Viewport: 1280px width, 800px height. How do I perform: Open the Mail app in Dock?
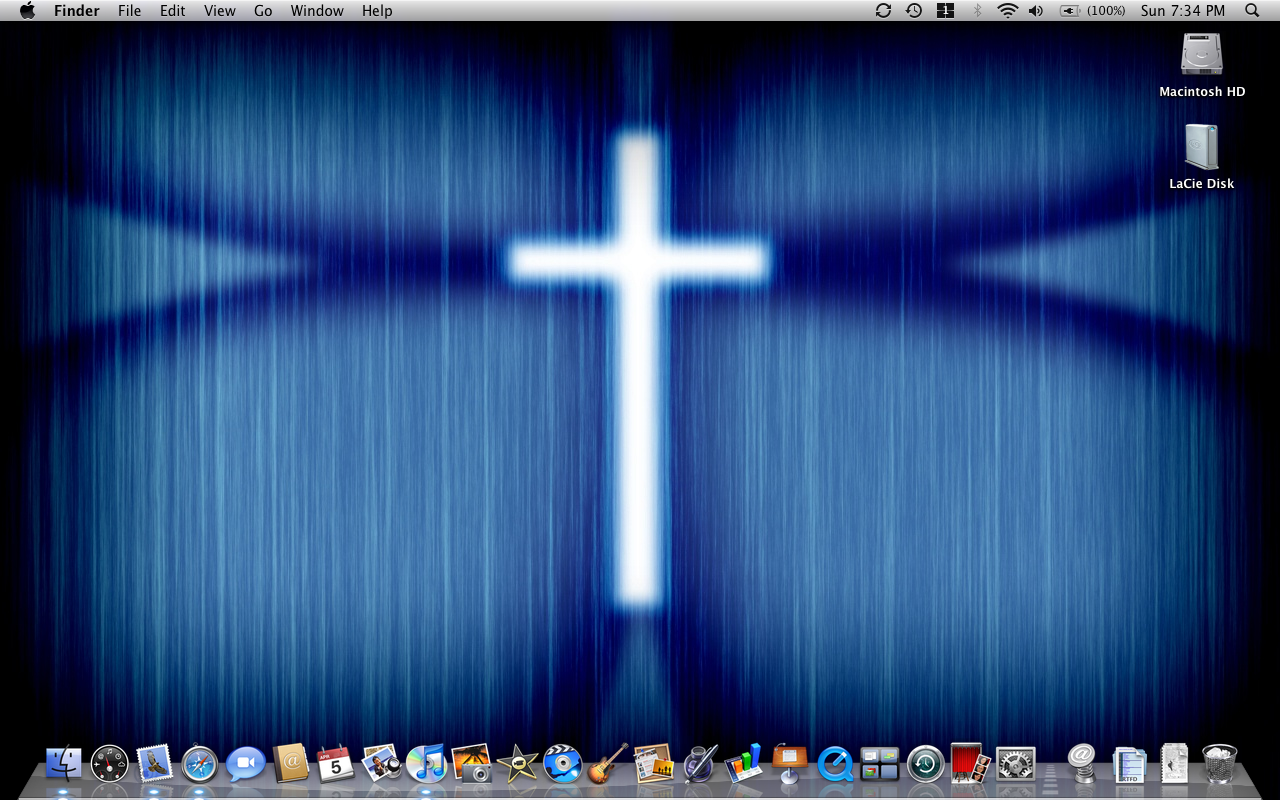tap(154, 765)
